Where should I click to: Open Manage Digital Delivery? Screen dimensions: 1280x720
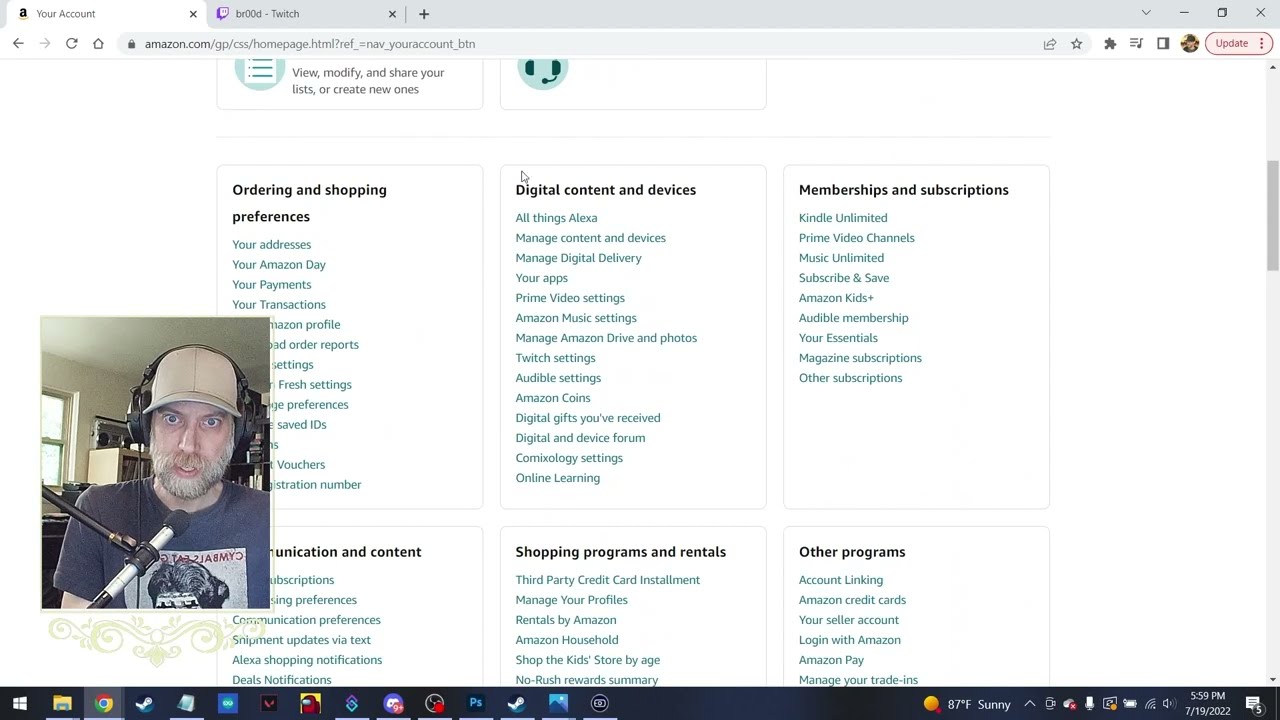pos(579,257)
